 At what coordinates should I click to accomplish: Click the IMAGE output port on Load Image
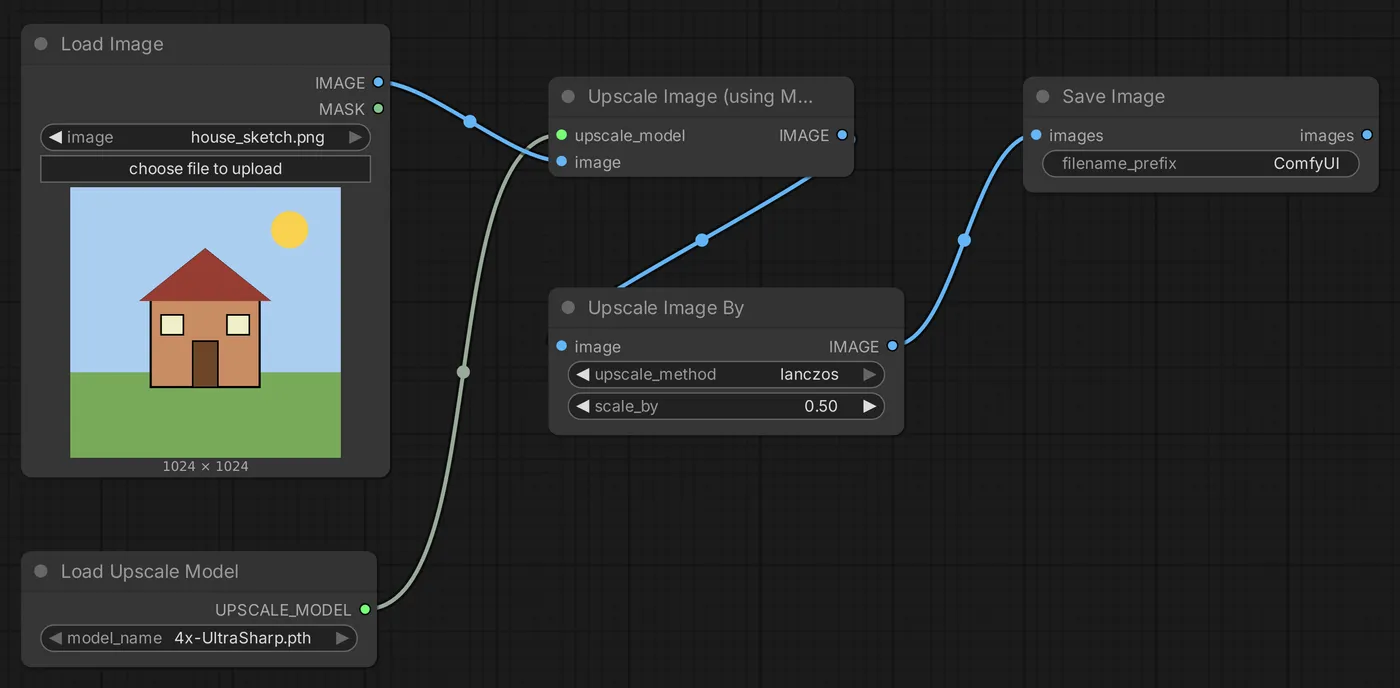(x=378, y=83)
